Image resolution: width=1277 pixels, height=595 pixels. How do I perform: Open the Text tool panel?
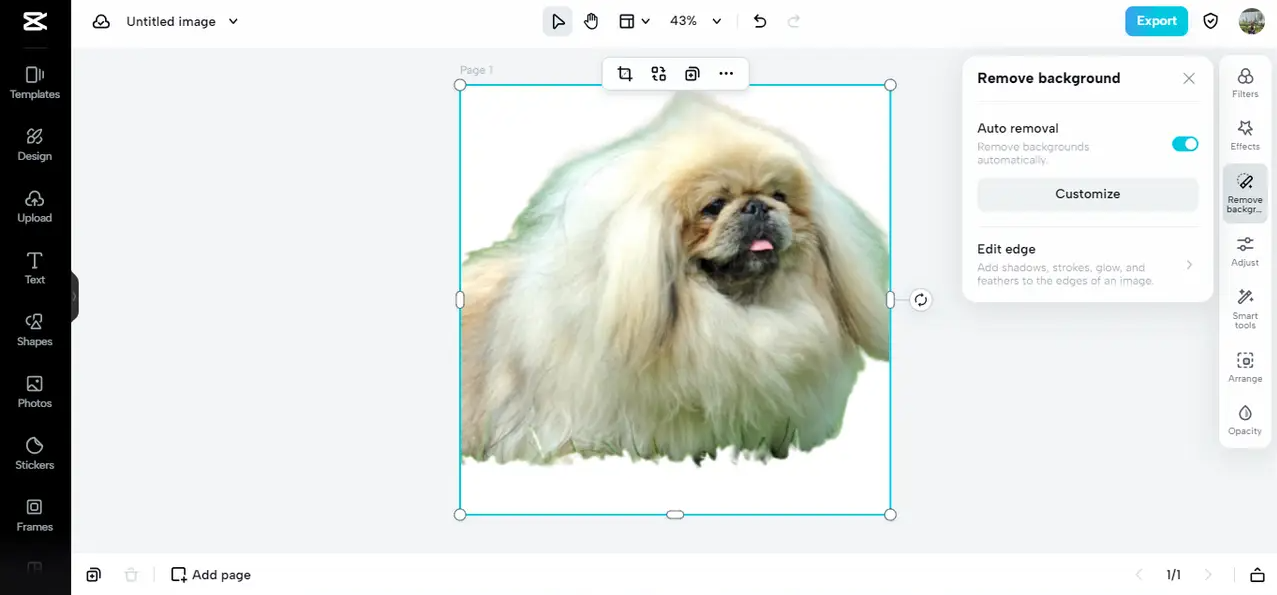pyautogui.click(x=35, y=268)
